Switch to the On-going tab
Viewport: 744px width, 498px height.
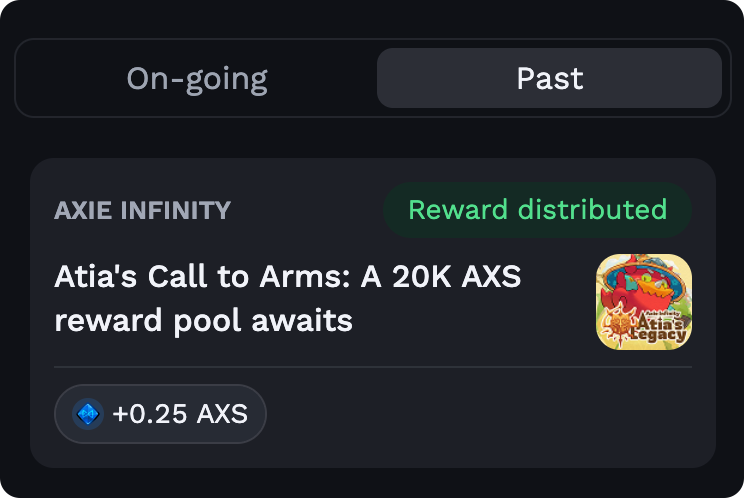click(197, 78)
